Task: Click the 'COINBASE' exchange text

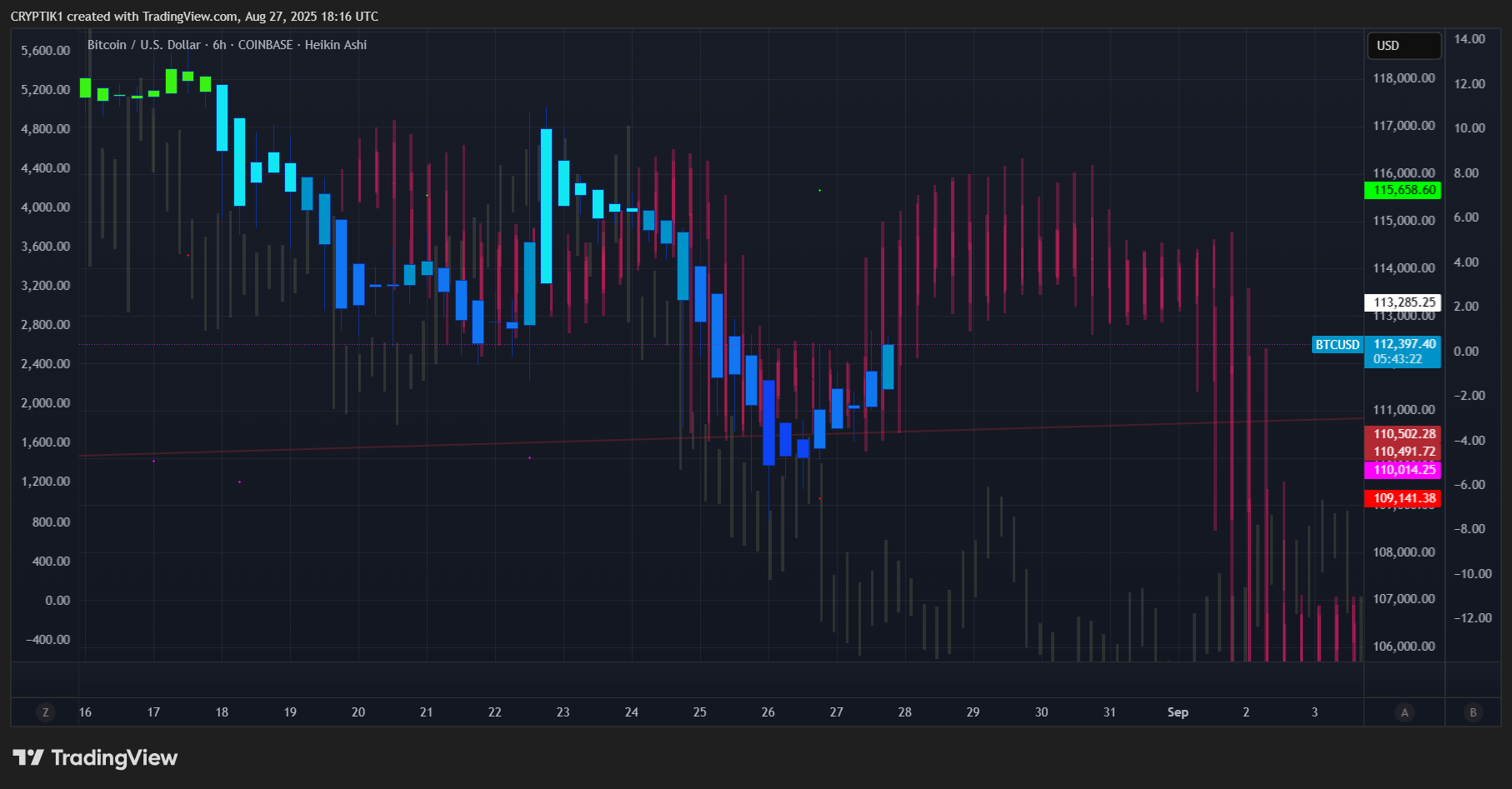Action: tap(265, 45)
